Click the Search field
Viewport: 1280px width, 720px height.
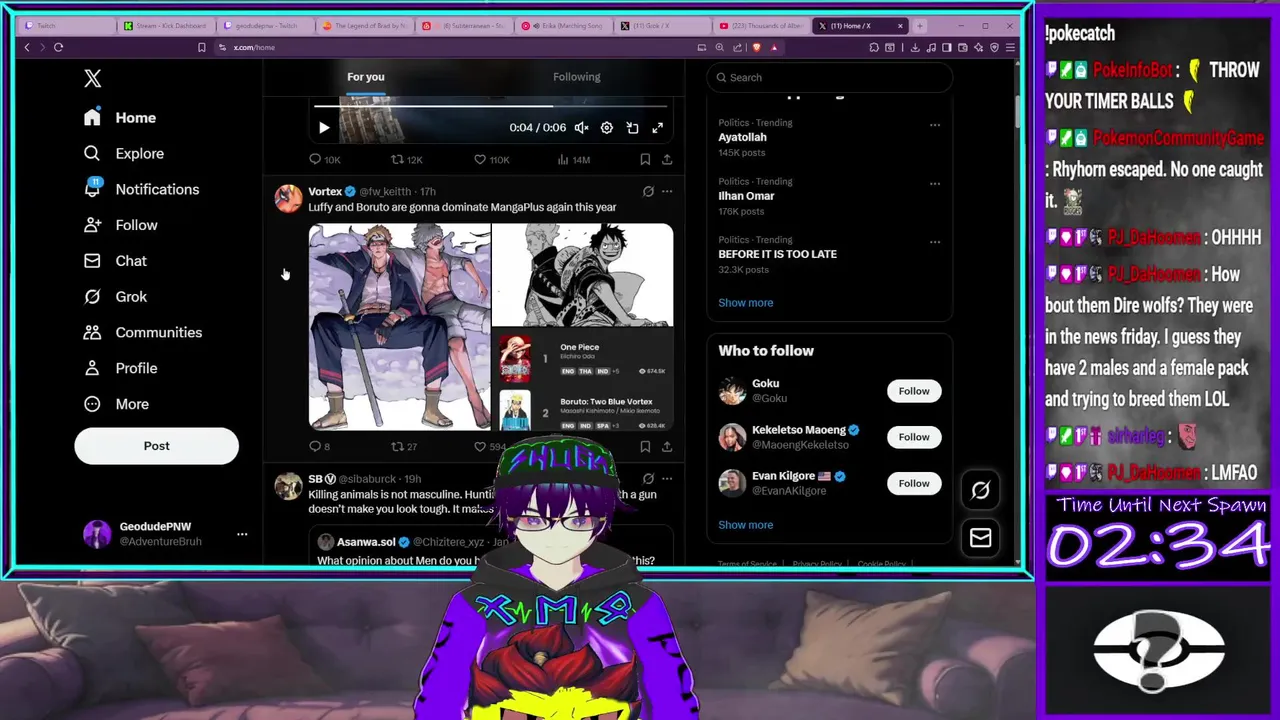click(x=830, y=77)
